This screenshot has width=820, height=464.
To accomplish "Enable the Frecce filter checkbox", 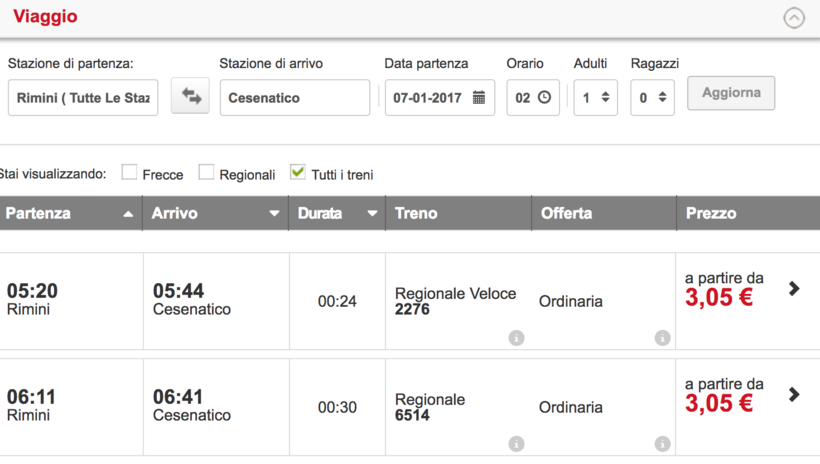I will pos(129,173).
